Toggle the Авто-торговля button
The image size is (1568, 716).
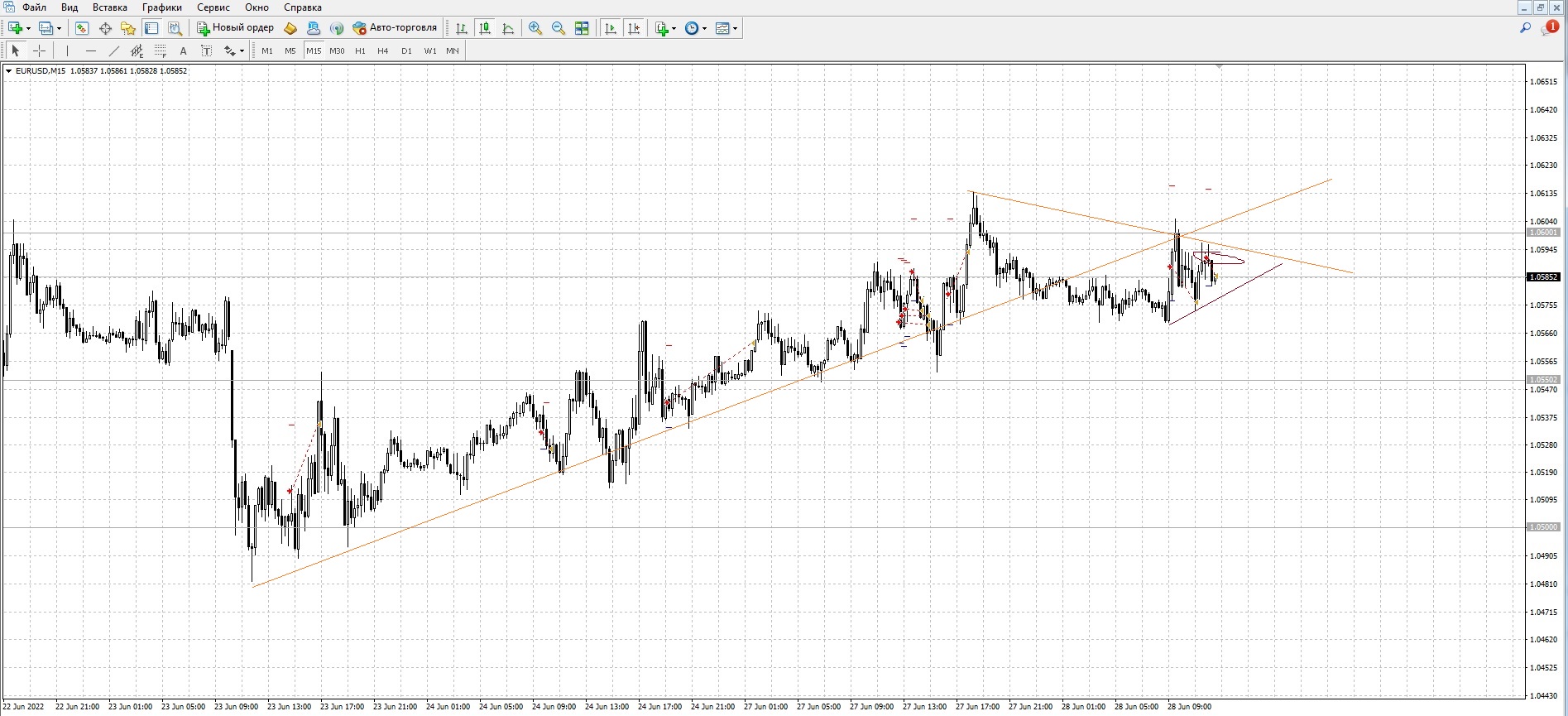point(395,28)
